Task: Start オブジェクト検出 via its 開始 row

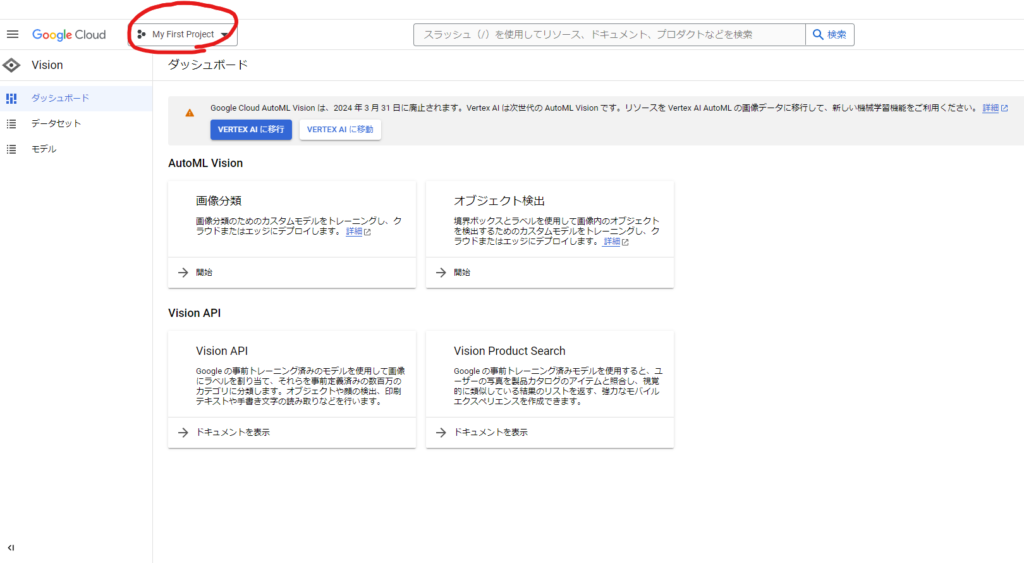Action: click(550, 272)
